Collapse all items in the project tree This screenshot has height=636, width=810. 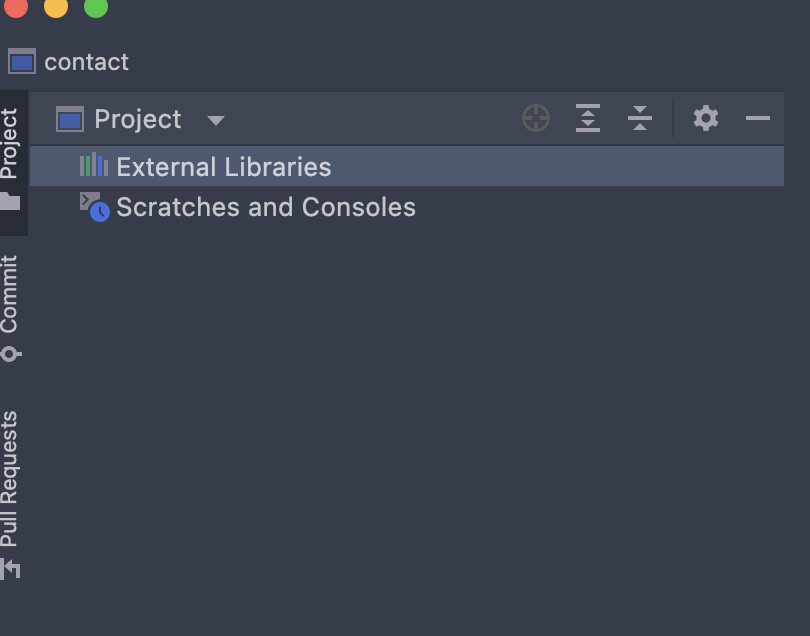pos(640,118)
